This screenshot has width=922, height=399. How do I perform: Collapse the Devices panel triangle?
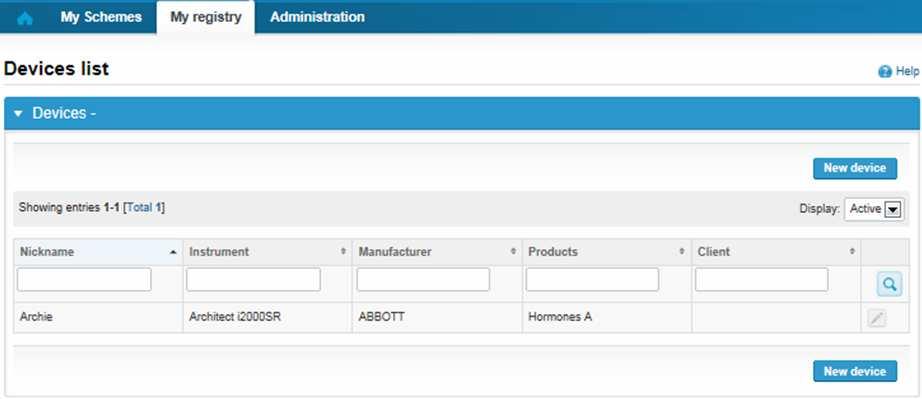(18, 113)
